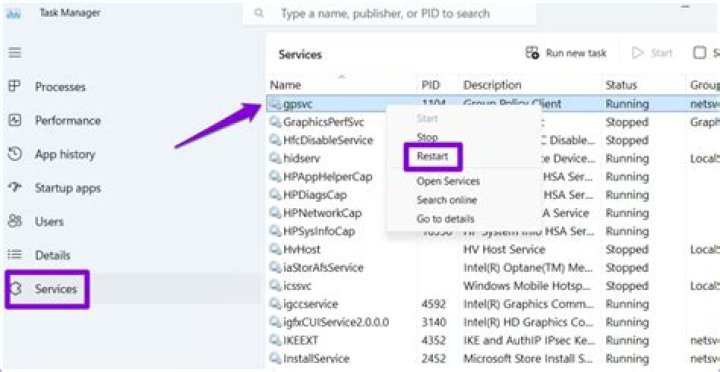Click the Performance sidebar icon

pos(15,120)
